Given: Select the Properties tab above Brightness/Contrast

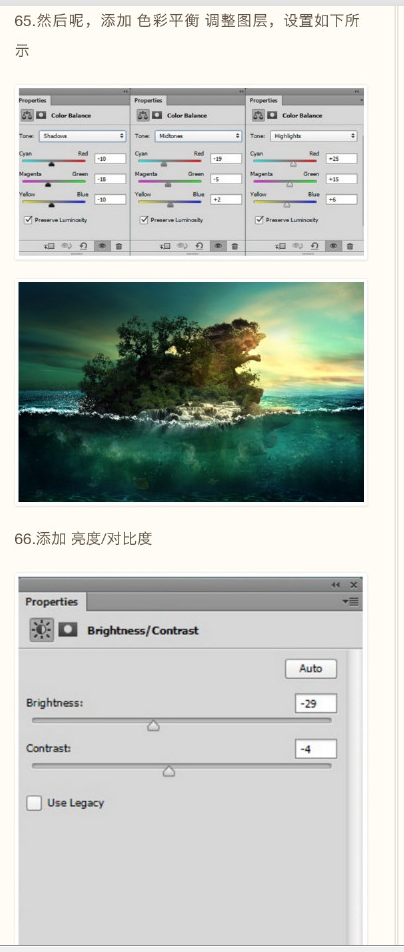Looking at the screenshot, I should pos(52,602).
